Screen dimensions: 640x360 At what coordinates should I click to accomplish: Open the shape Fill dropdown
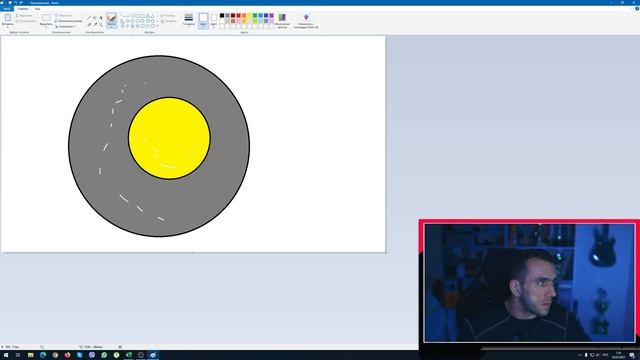pos(168,21)
